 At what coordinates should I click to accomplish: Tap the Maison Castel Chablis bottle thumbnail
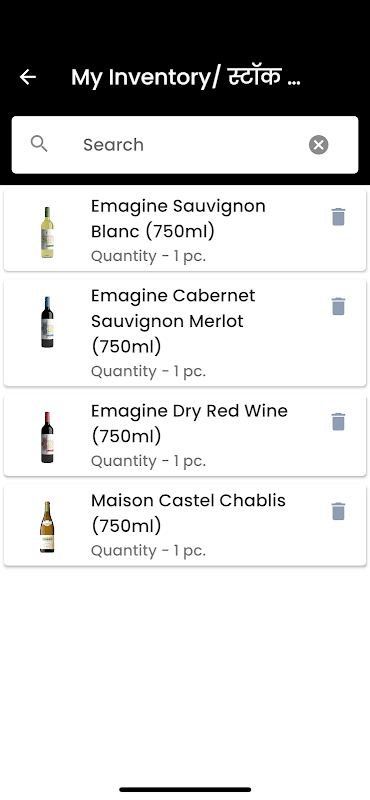(x=47, y=527)
